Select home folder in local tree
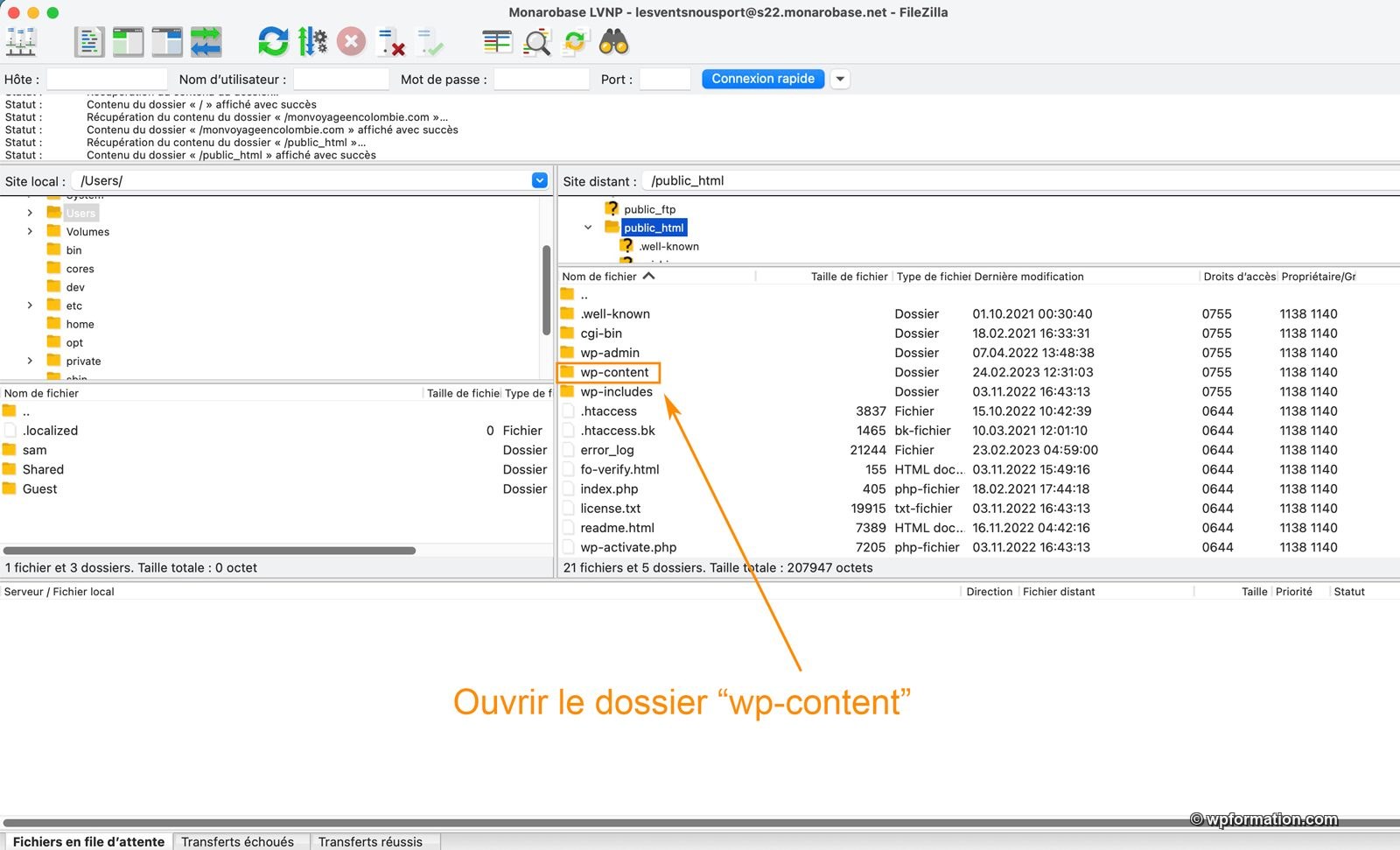This screenshot has height=850, width=1400. [80, 324]
